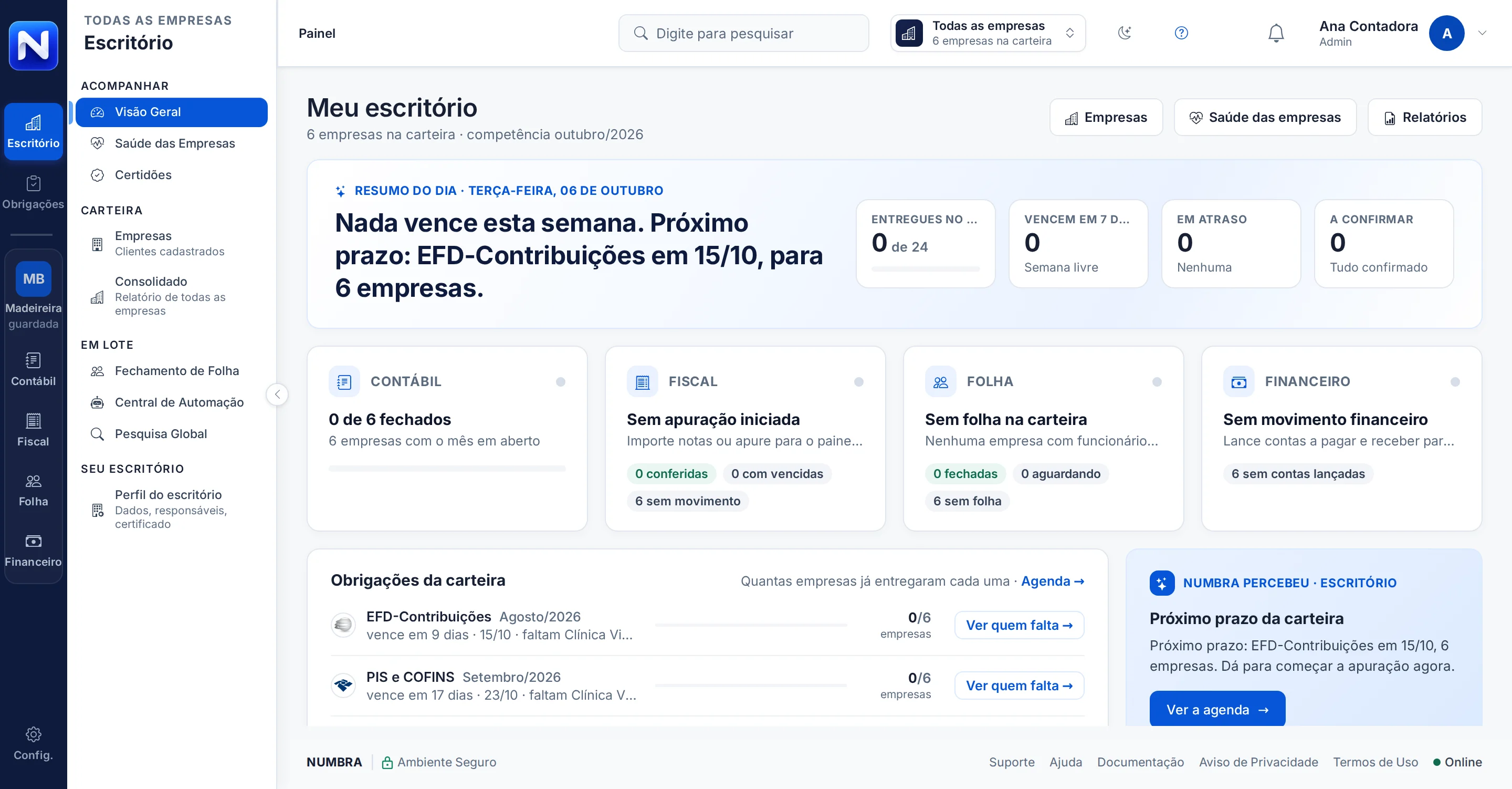The image size is (1512, 789).
Task: Click the Financeiro card icon
Action: pyautogui.click(x=1238, y=381)
